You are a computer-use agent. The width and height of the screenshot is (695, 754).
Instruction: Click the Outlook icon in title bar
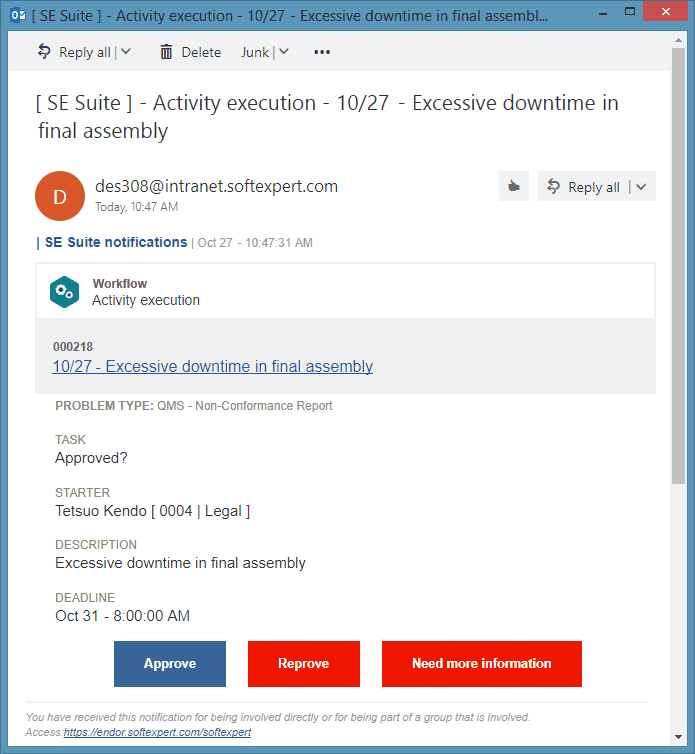[x=18, y=15]
